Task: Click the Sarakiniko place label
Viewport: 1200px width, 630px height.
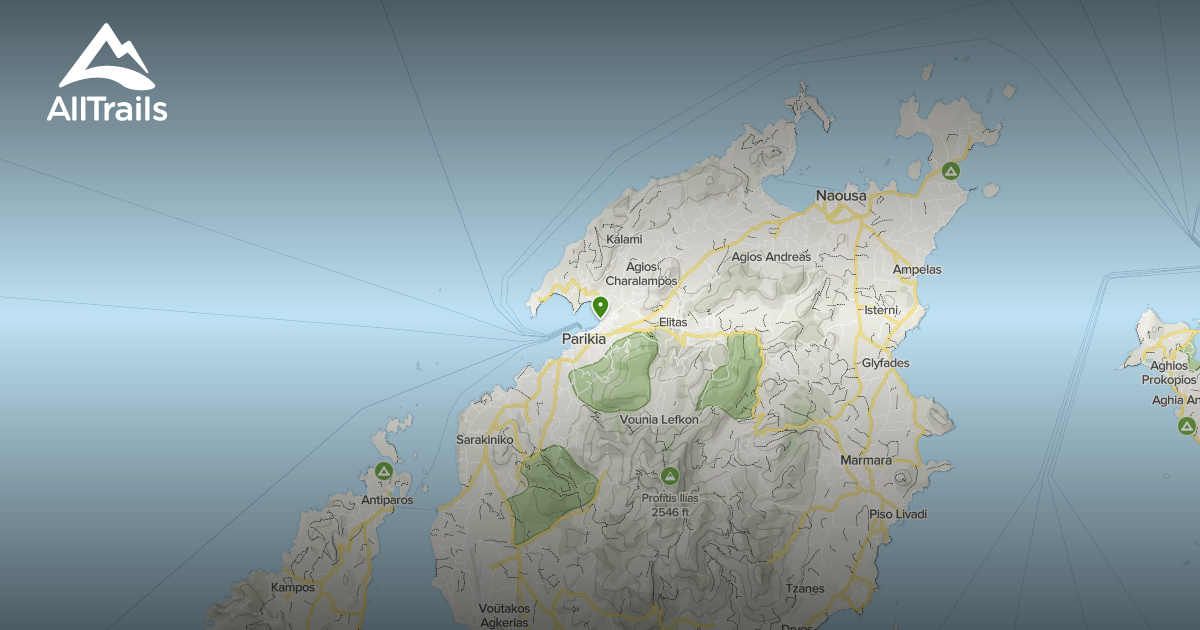Action: [484, 440]
